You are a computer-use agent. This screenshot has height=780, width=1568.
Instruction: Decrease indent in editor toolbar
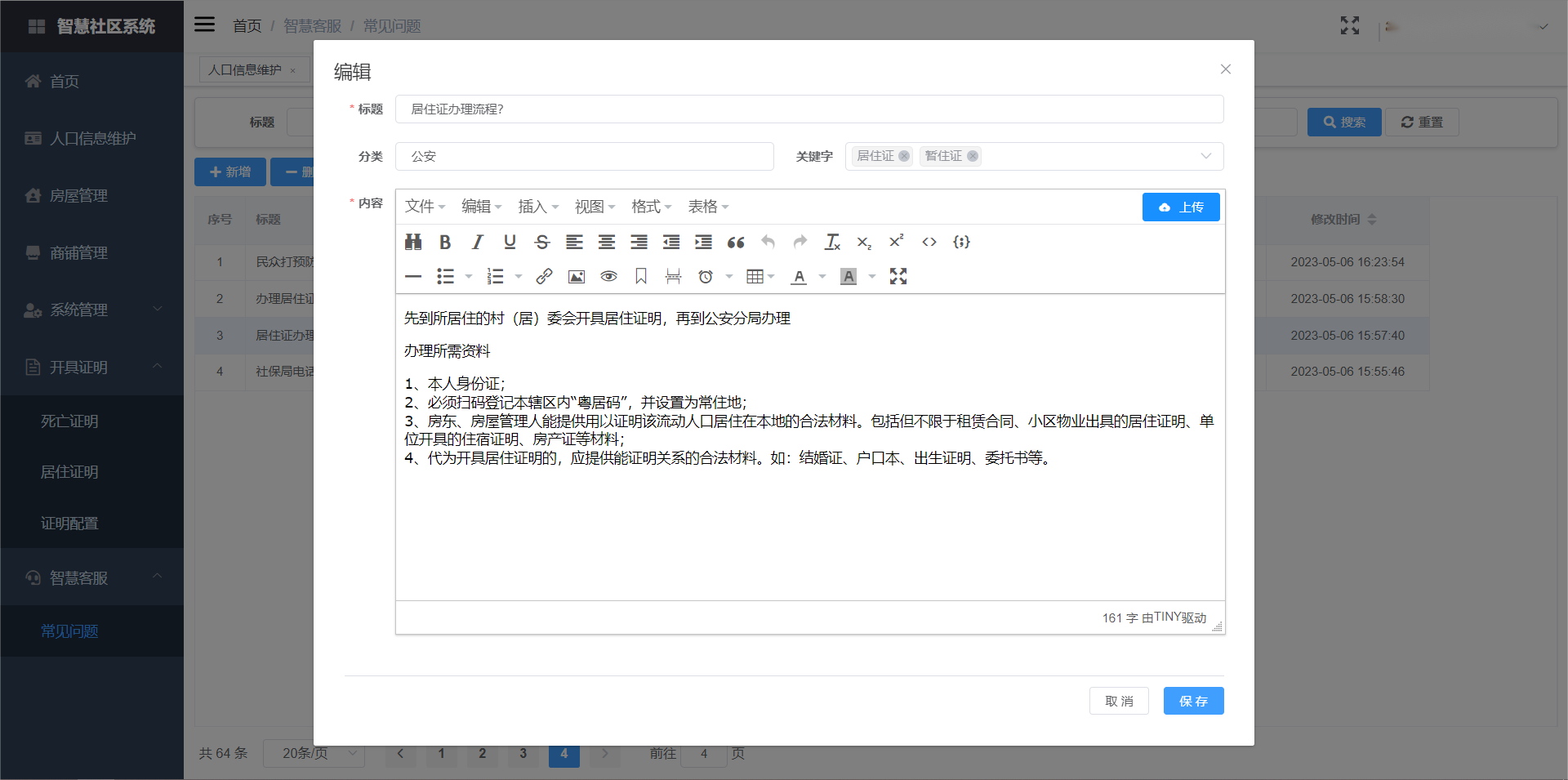(x=671, y=242)
